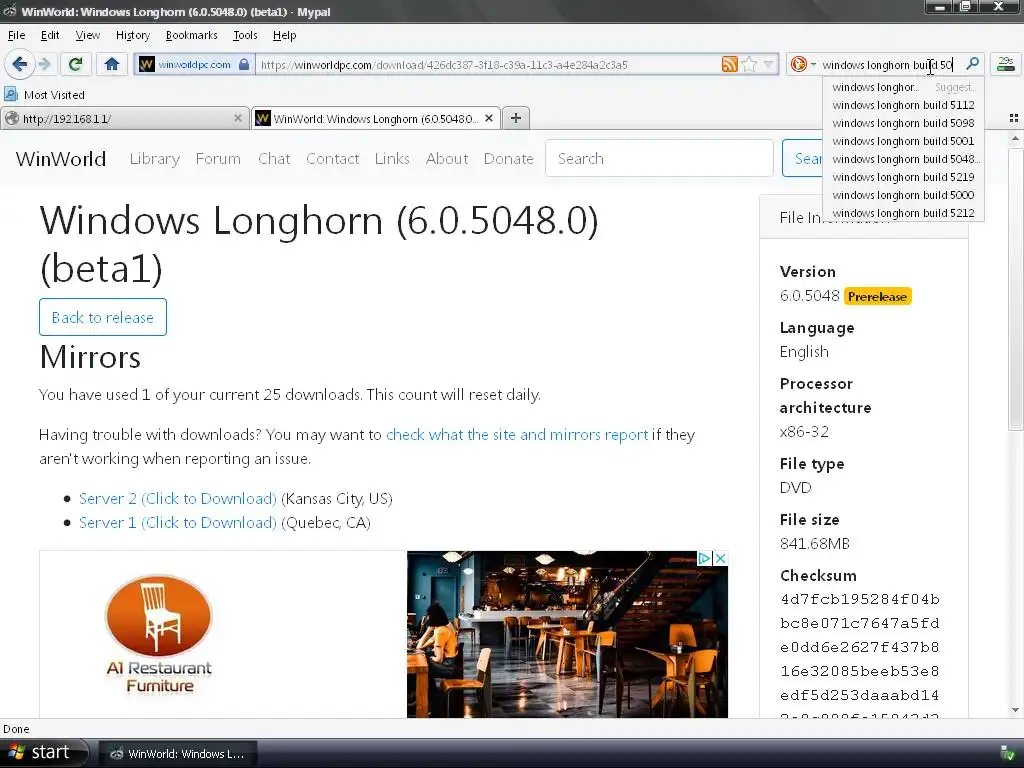Screen dimensions: 1024x768
Task: Close the ad with its X icon
Action: (x=720, y=558)
